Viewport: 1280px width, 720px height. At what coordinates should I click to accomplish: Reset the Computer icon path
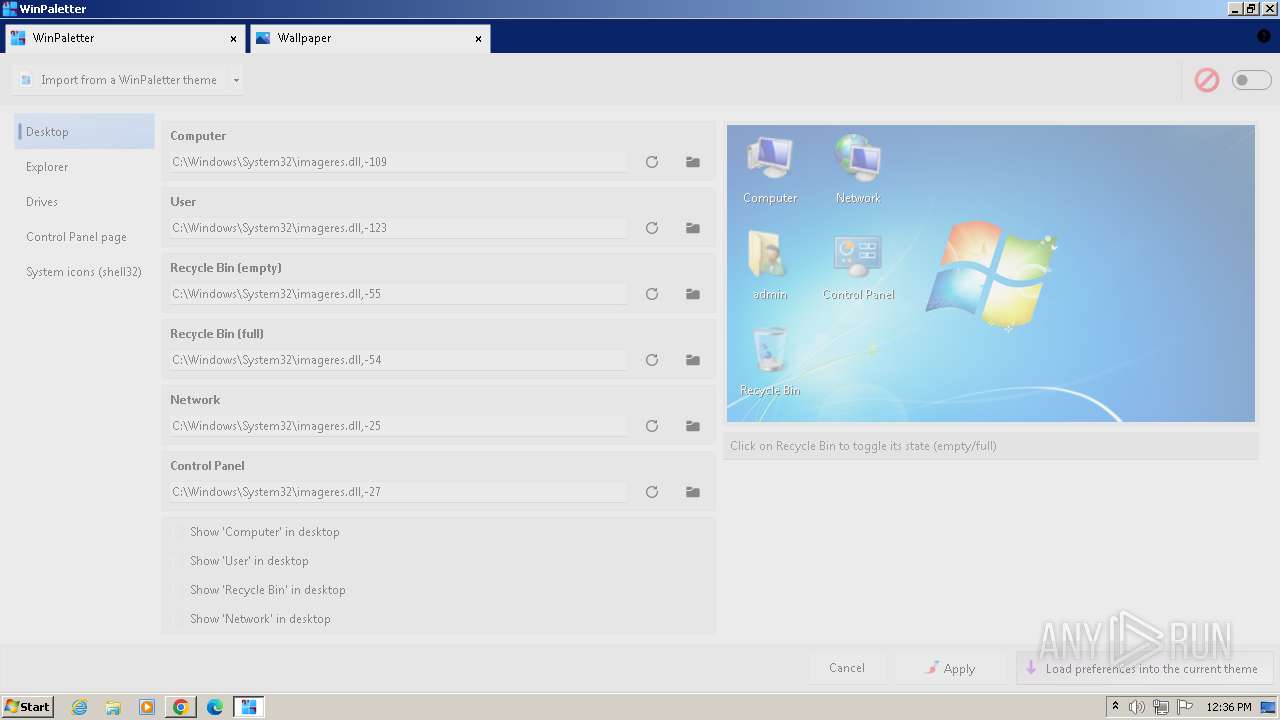pos(652,162)
